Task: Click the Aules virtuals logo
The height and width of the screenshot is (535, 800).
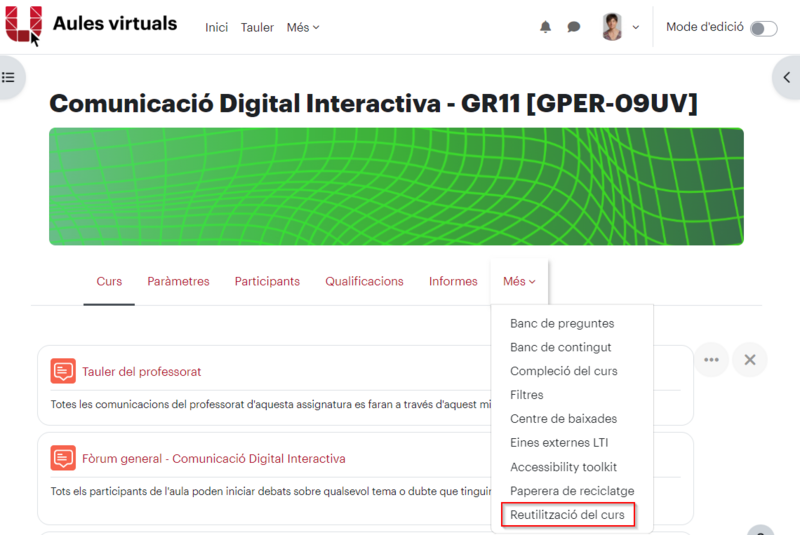Action: [23, 24]
